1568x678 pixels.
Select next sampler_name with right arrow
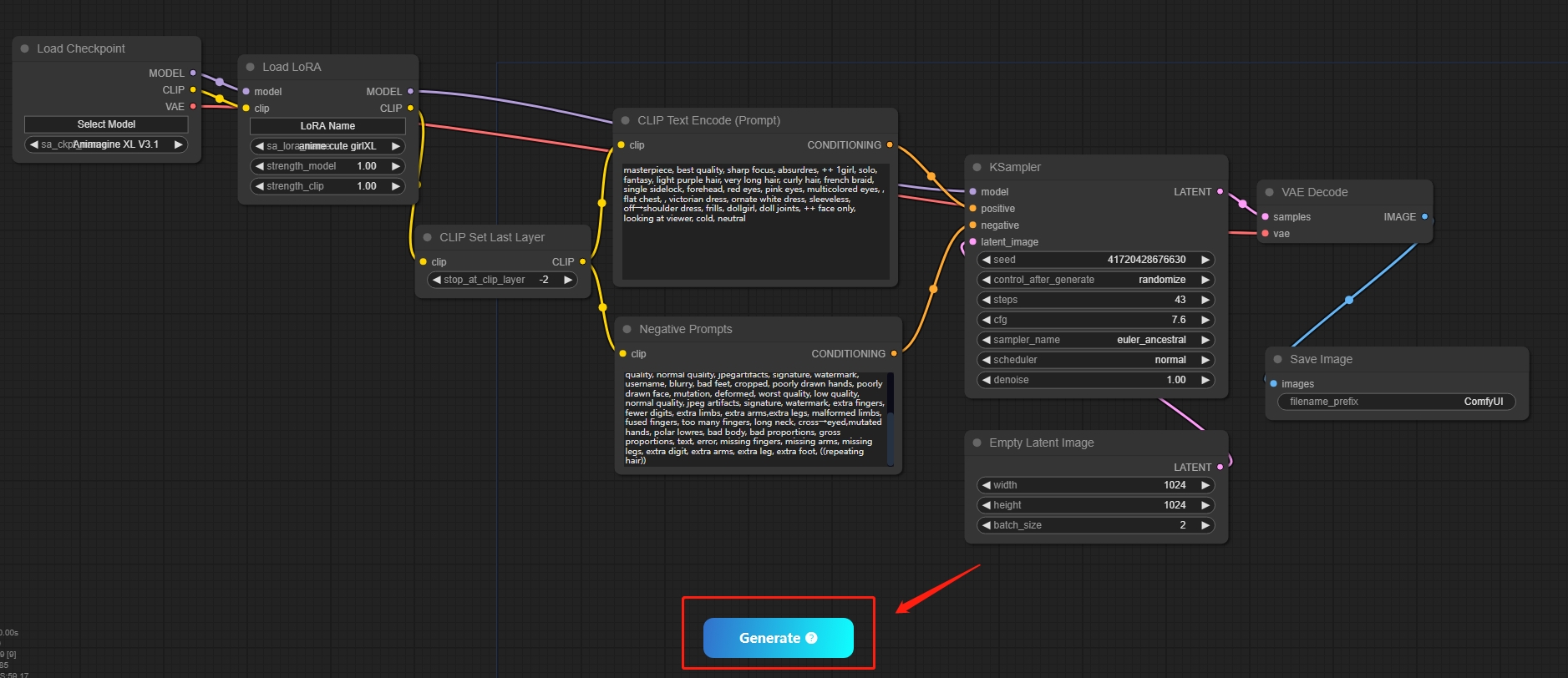tap(1205, 340)
